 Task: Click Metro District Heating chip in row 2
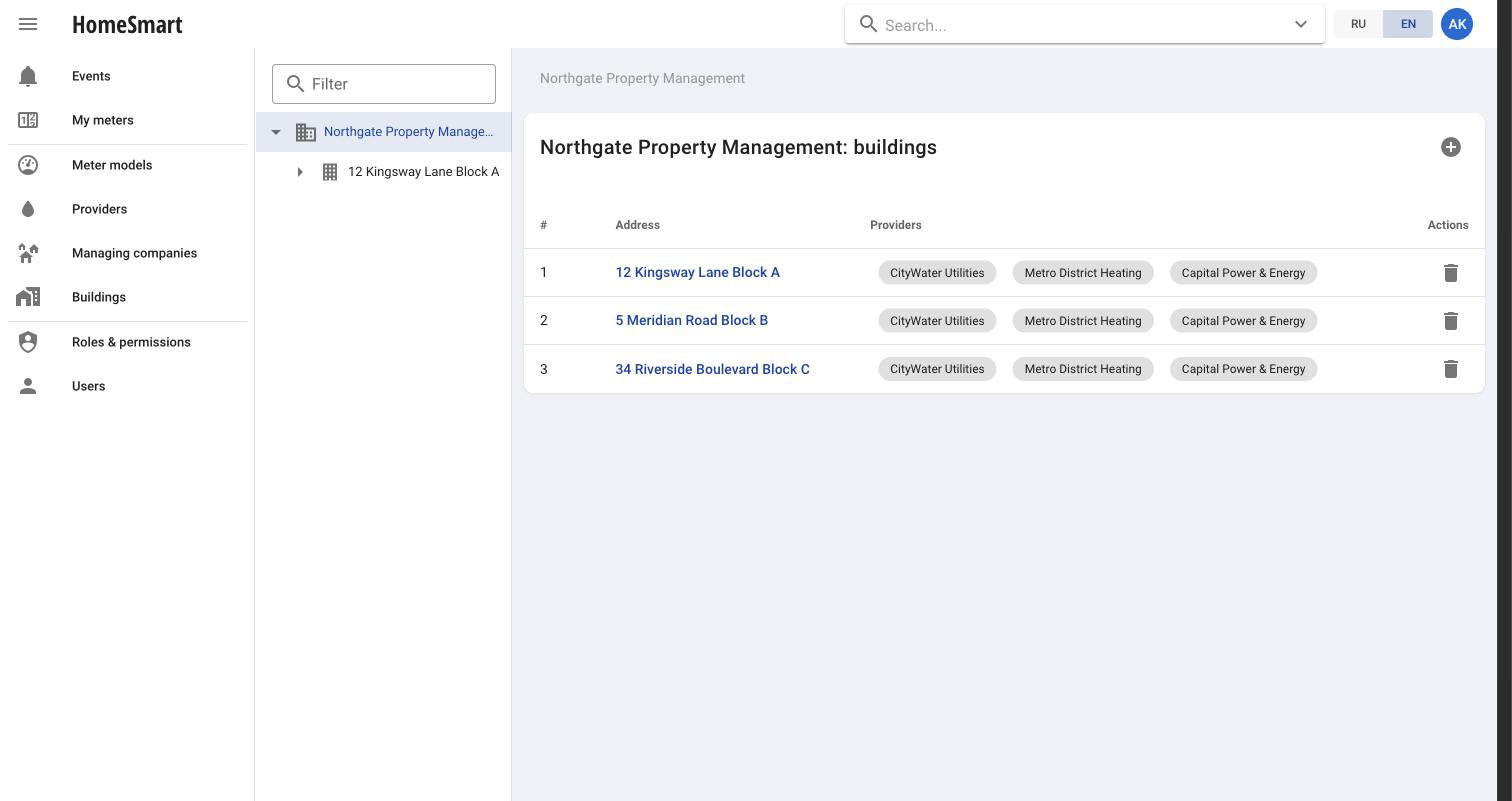(x=1083, y=321)
